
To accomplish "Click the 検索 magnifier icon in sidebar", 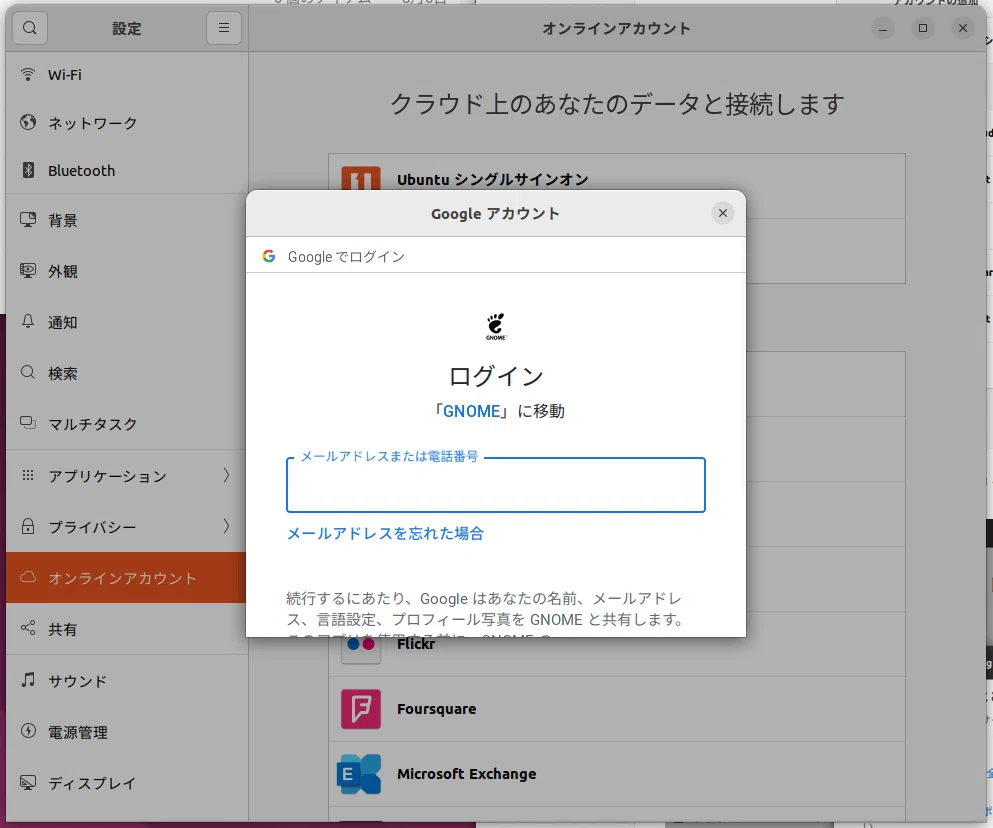I will [28, 373].
